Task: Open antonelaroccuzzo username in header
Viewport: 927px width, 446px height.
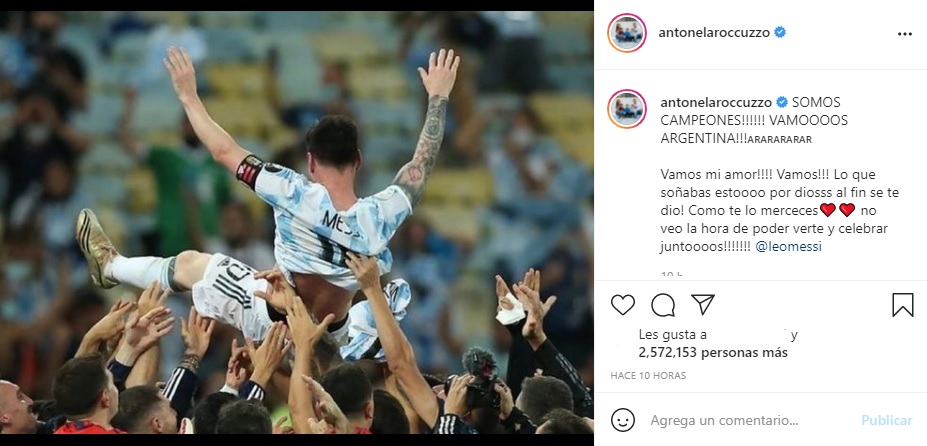Action: tap(714, 33)
